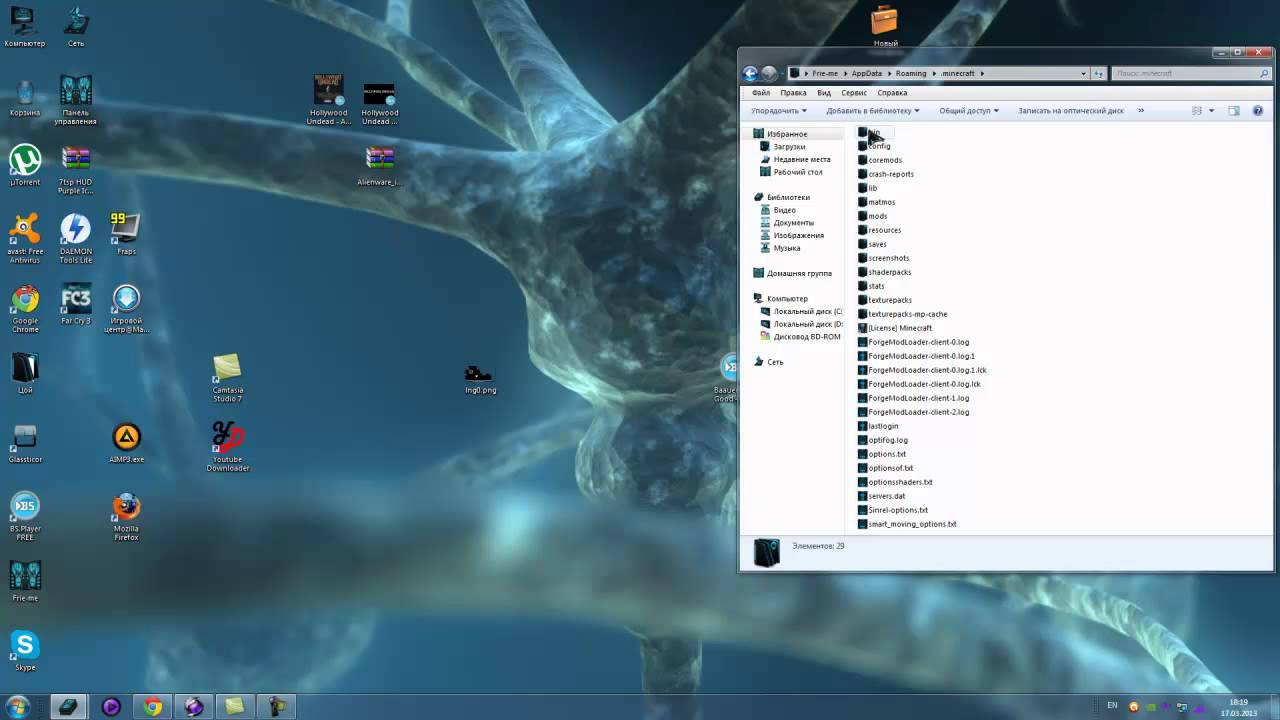The image size is (1280, 720).
Task: Open Добавить в библиотеку dropdown
Action: (x=873, y=111)
